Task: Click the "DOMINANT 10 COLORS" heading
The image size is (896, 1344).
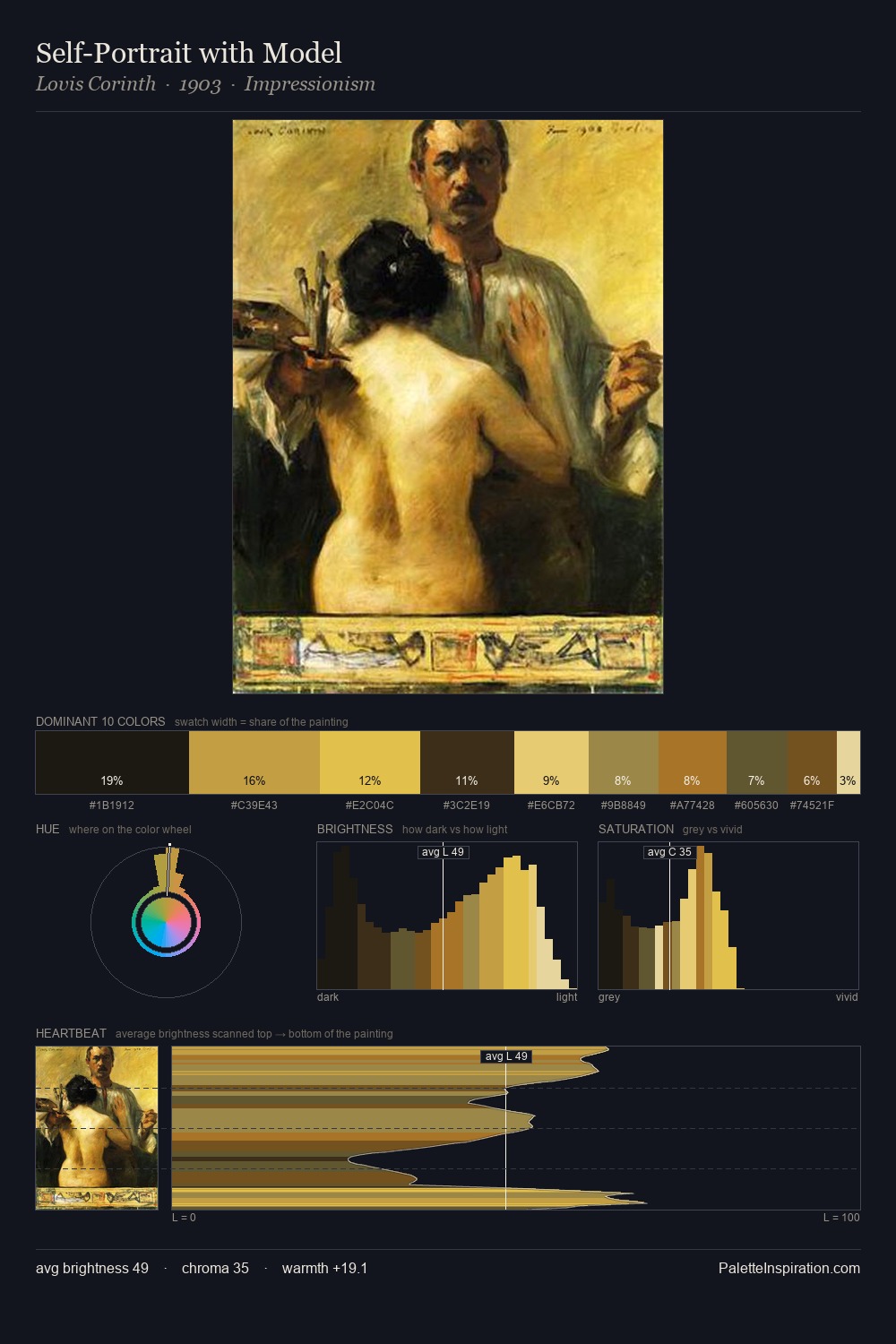Action: pos(100,721)
